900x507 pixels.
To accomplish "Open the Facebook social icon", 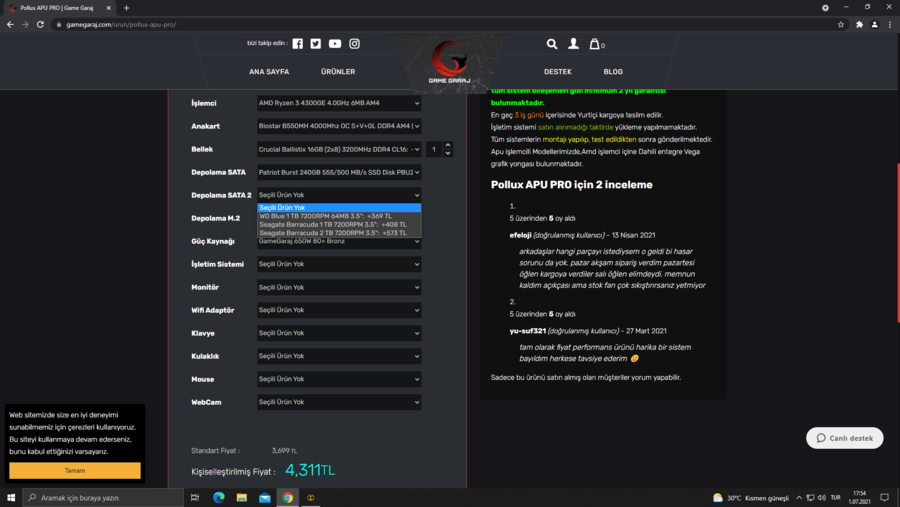I will (x=297, y=44).
